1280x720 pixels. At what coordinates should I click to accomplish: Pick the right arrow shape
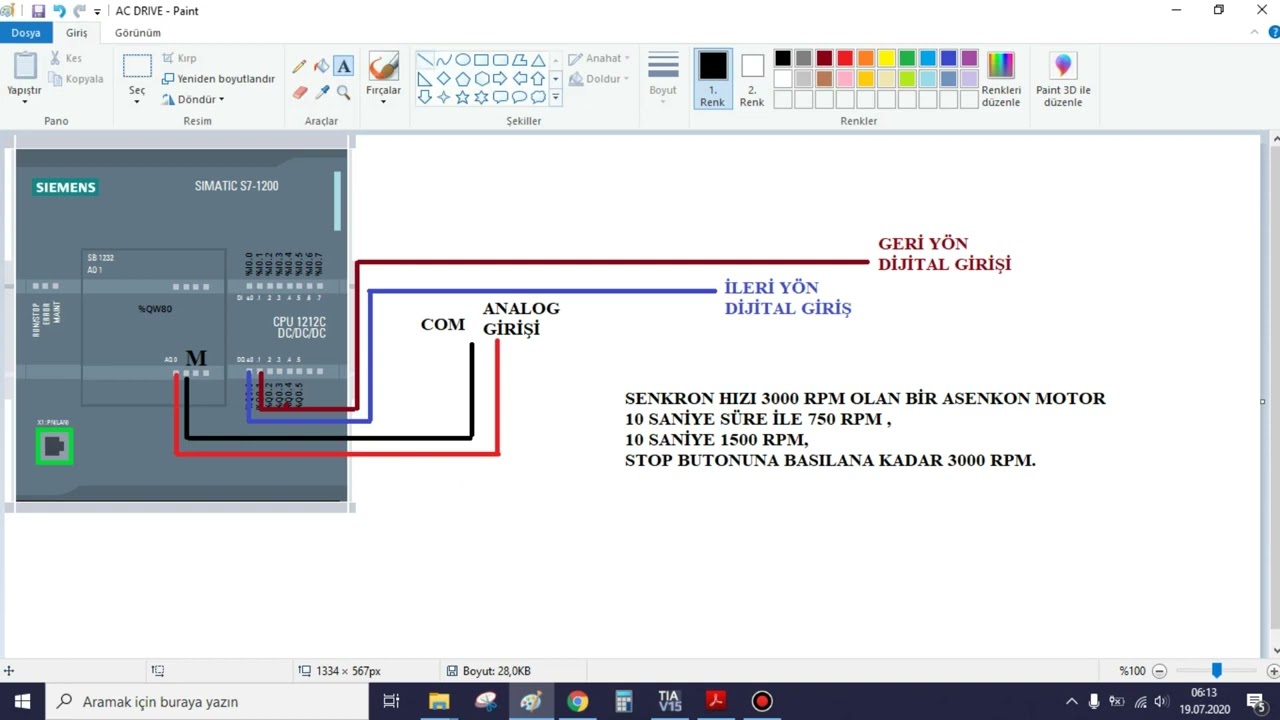pos(500,79)
